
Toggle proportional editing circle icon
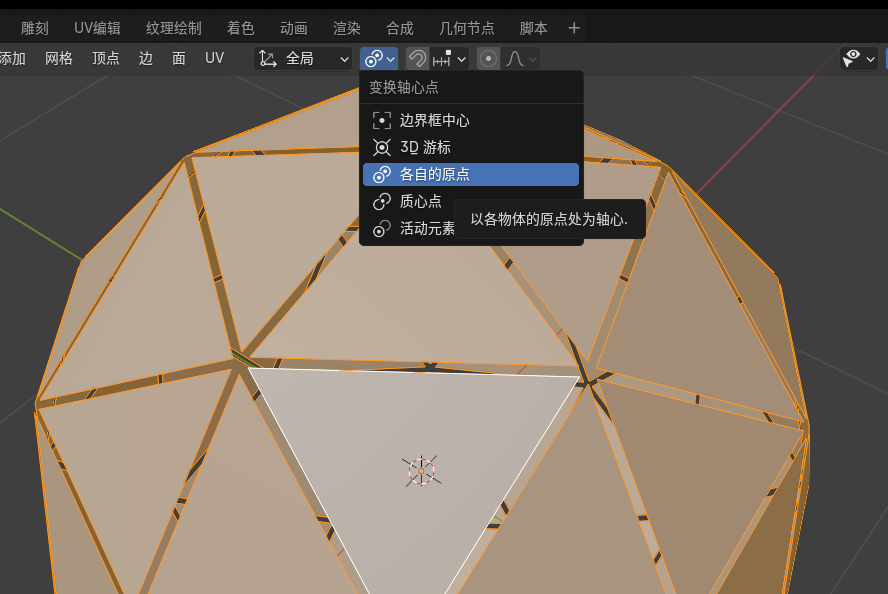(x=488, y=59)
